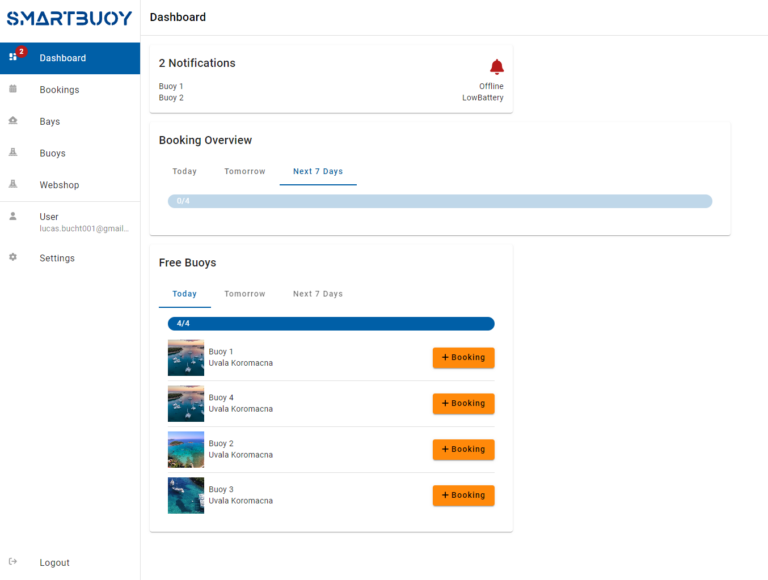
Task: Add a booking for Buoy 1
Action: 463,358
